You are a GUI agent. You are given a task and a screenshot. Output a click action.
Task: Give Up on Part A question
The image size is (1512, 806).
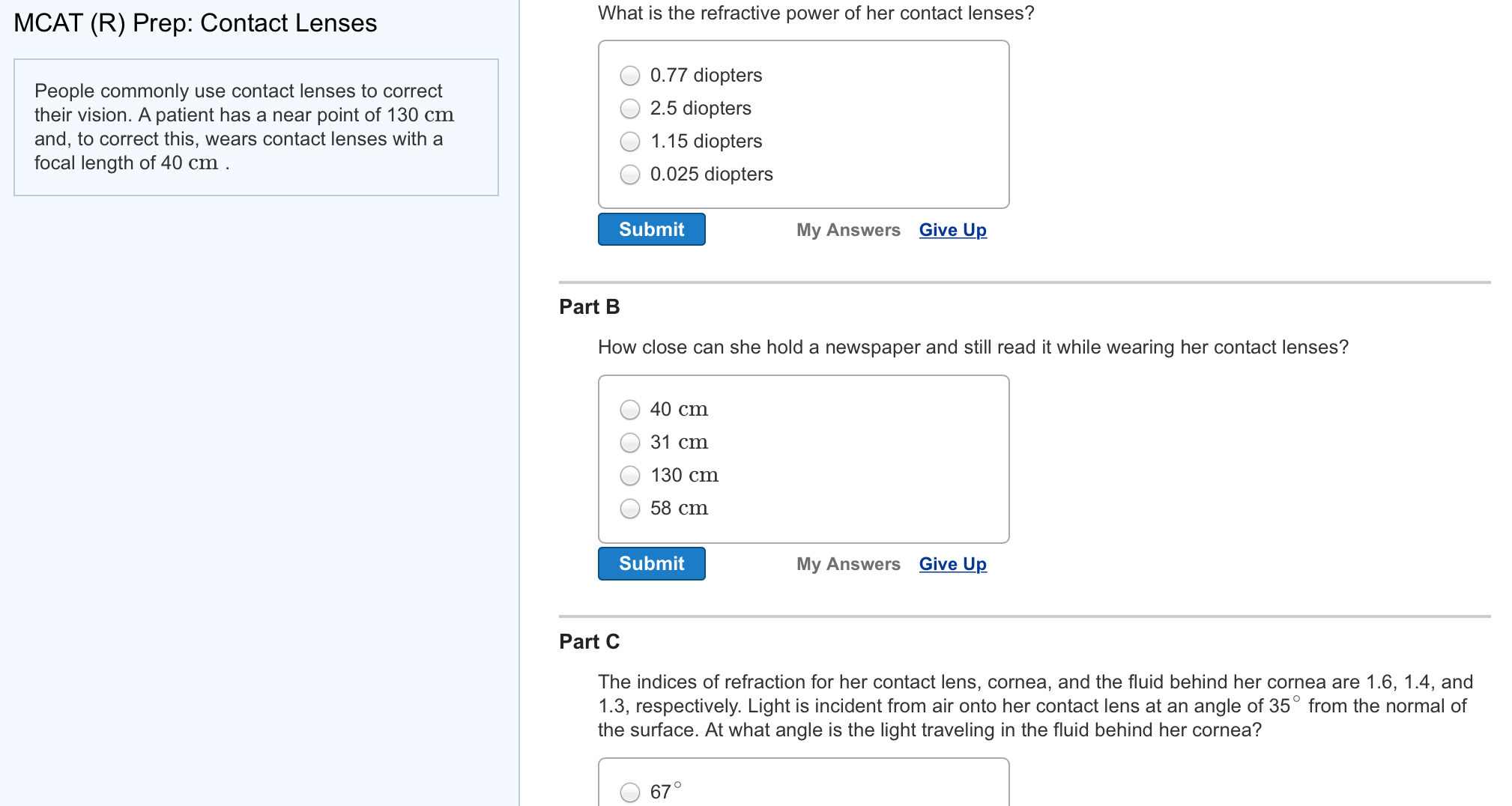pos(952,229)
